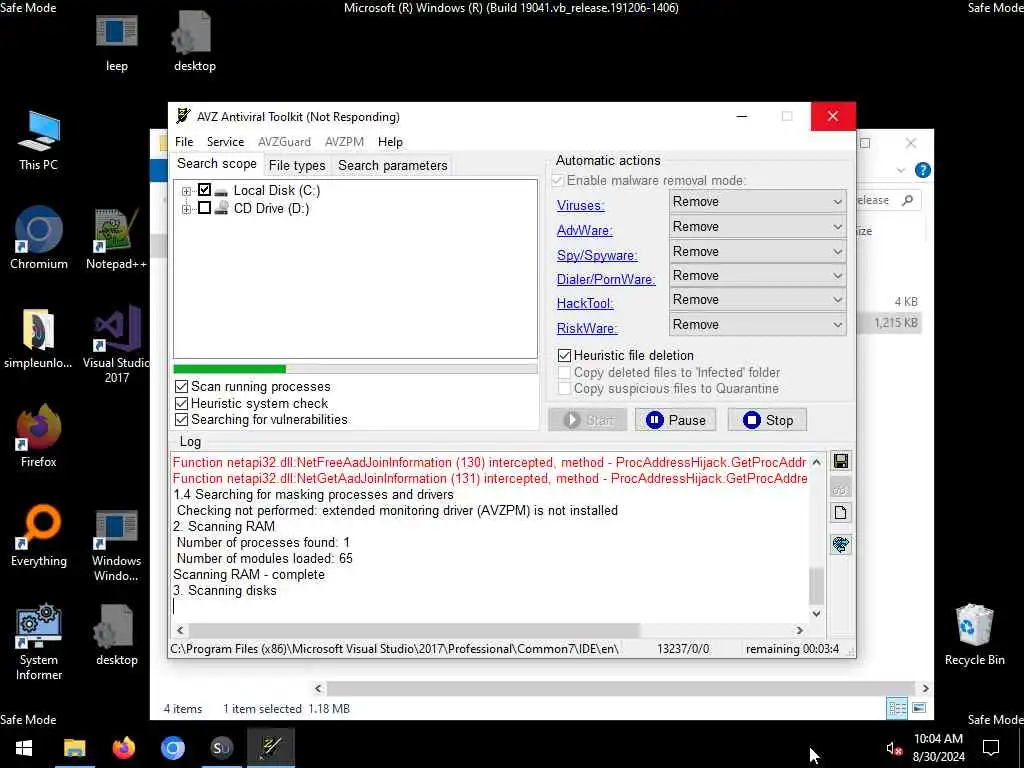Click the AdvWare link
The image size is (1024, 768).
(x=584, y=231)
